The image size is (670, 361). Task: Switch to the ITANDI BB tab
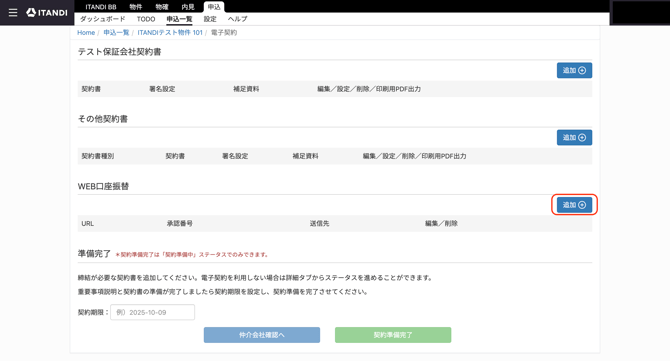[x=101, y=7]
